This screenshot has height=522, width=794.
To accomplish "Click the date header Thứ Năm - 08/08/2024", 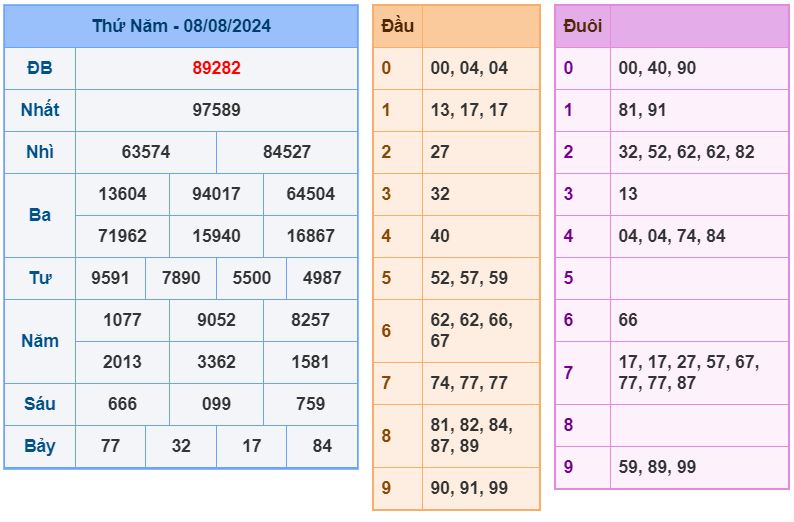I will pos(181,26).
